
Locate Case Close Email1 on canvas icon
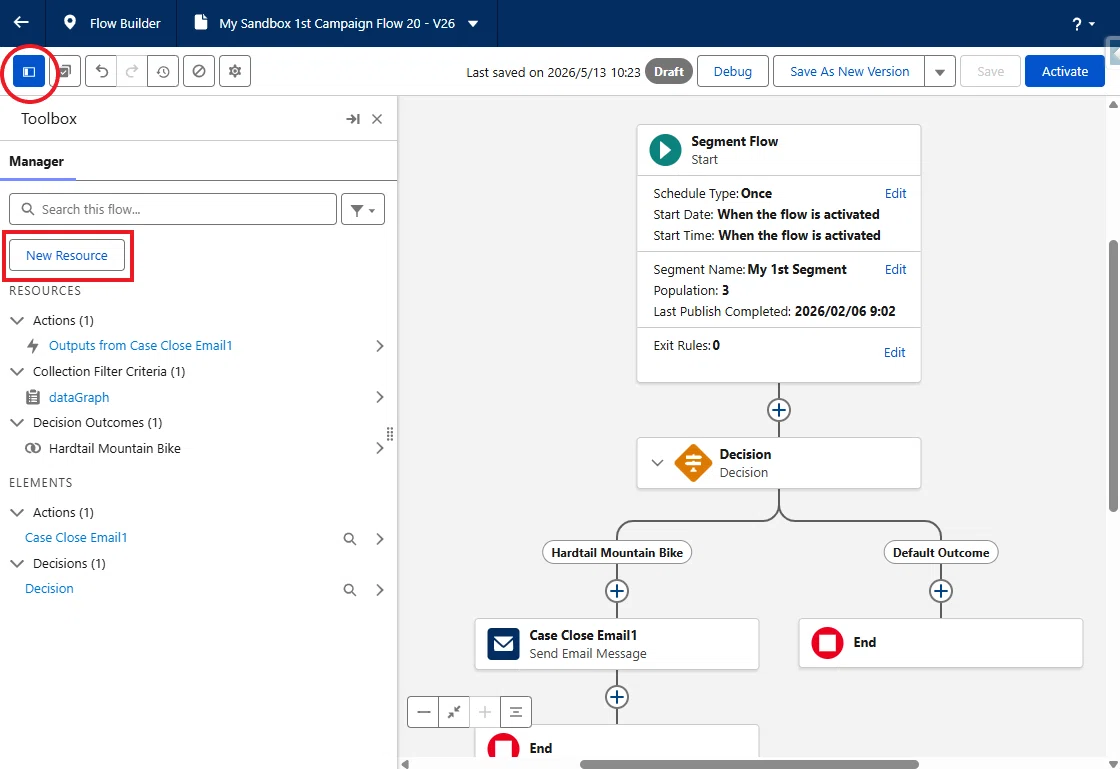point(350,539)
